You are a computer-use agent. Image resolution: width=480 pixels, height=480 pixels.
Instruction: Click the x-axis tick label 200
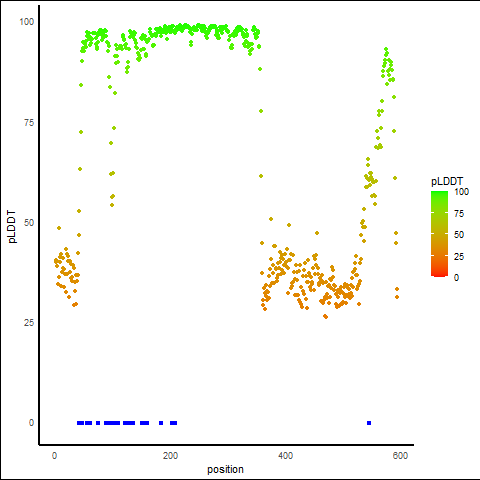[170, 456]
